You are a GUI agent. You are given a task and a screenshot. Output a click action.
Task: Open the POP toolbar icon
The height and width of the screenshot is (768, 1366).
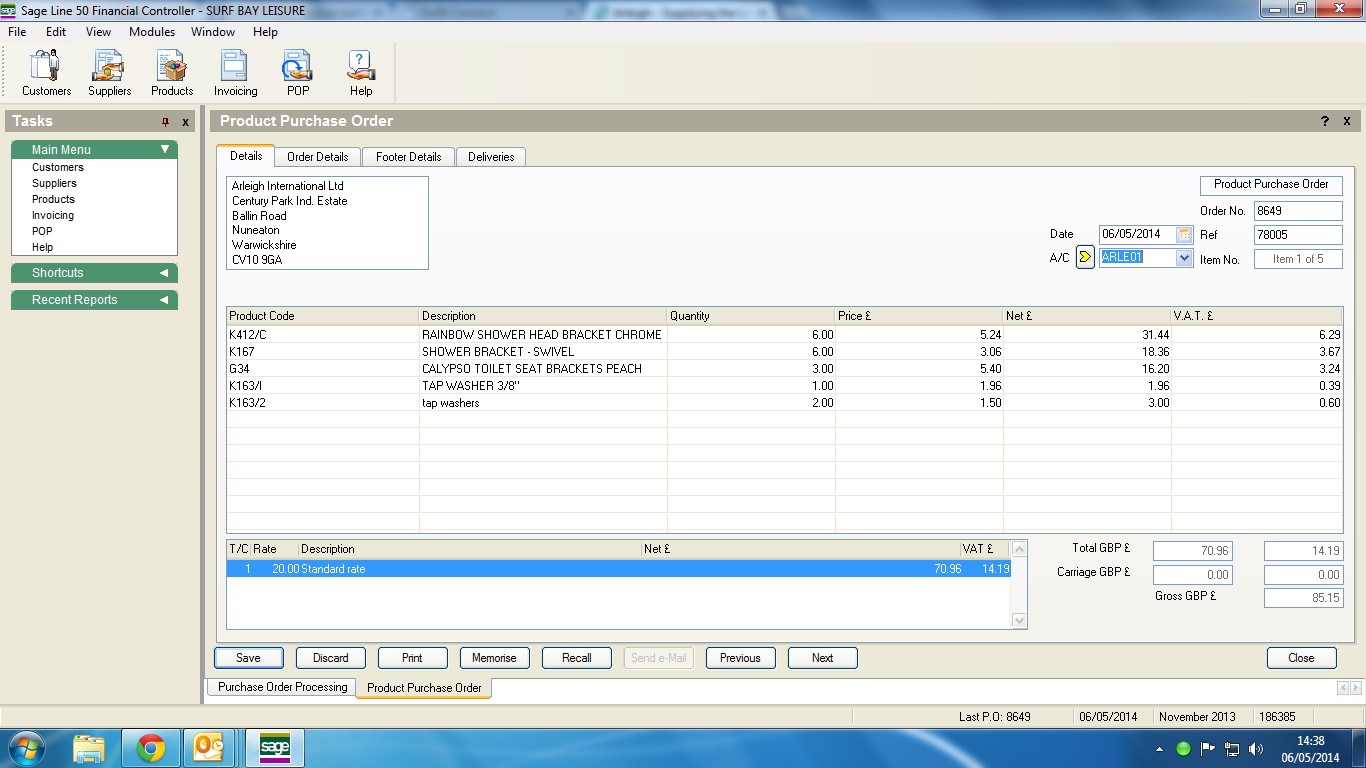click(x=298, y=72)
